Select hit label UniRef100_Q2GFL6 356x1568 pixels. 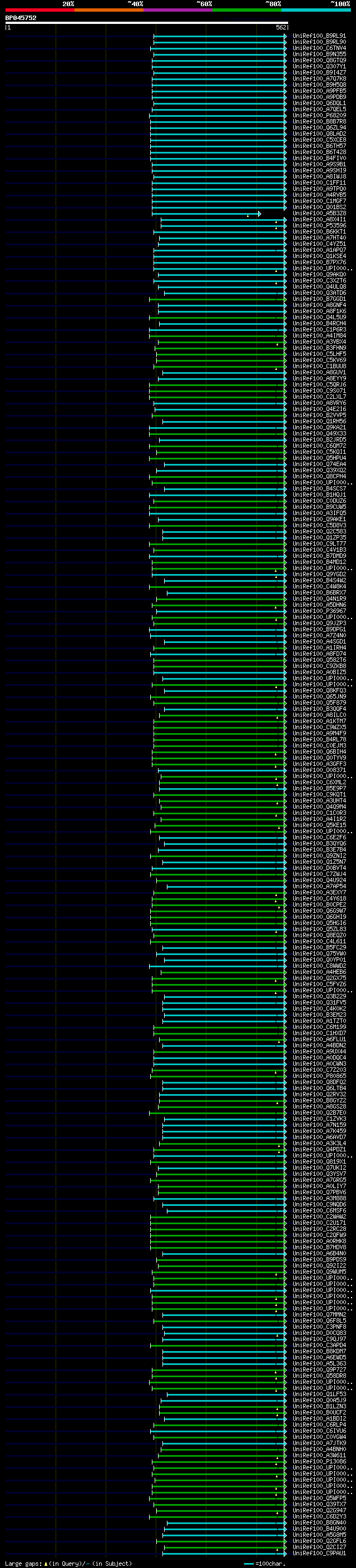[x=319, y=1541]
